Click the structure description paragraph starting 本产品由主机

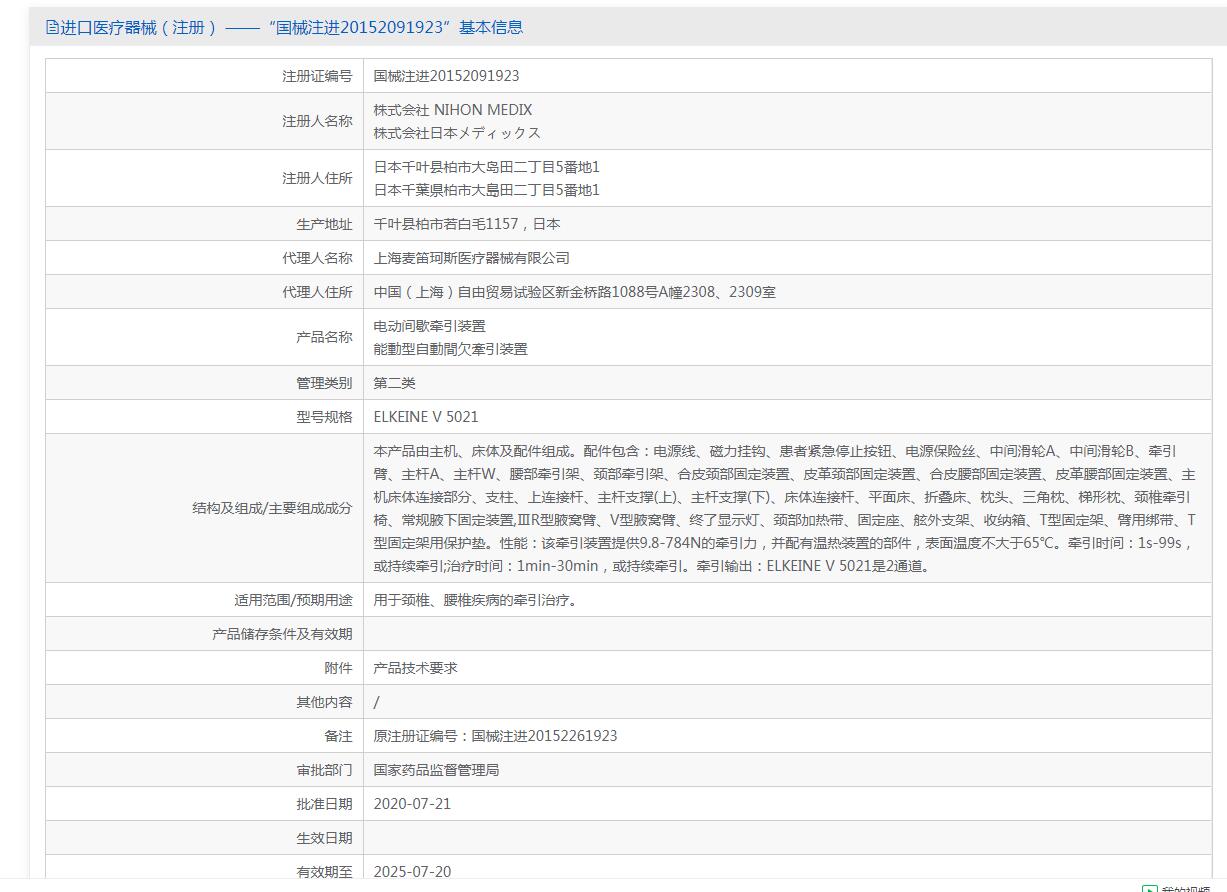784,508
